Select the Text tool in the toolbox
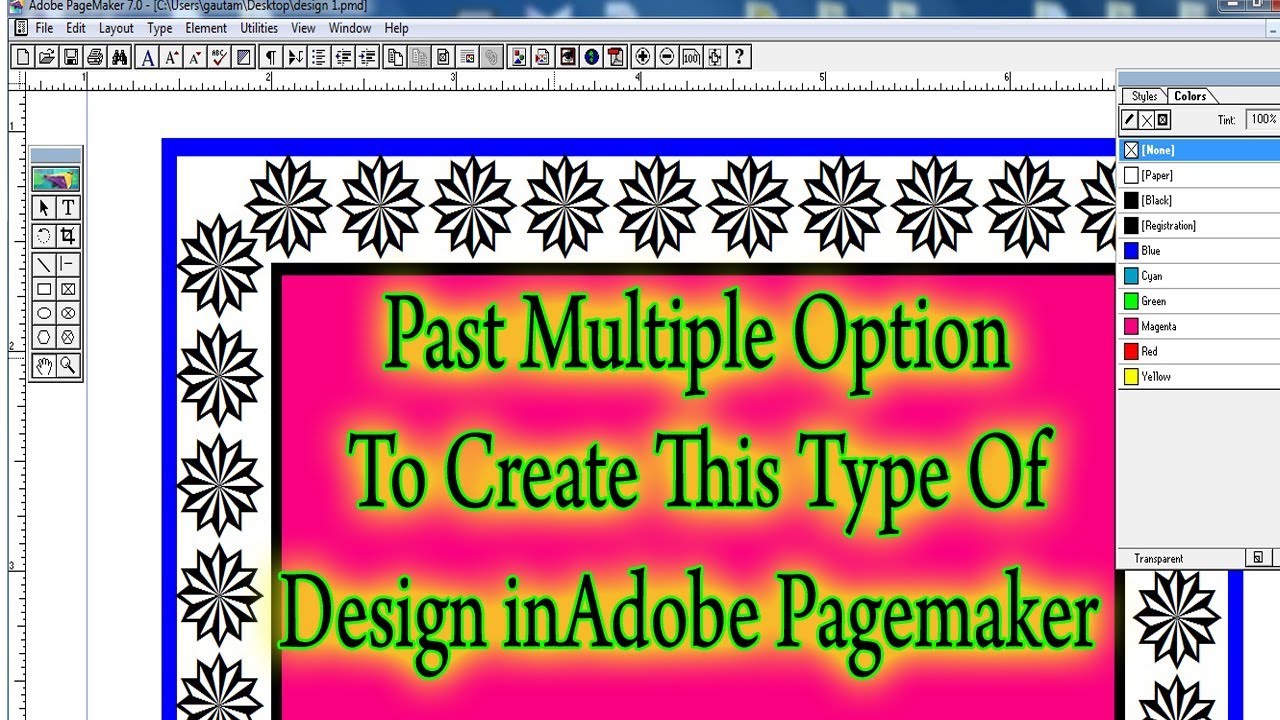Image resolution: width=1280 pixels, height=720 pixels. [x=68, y=208]
